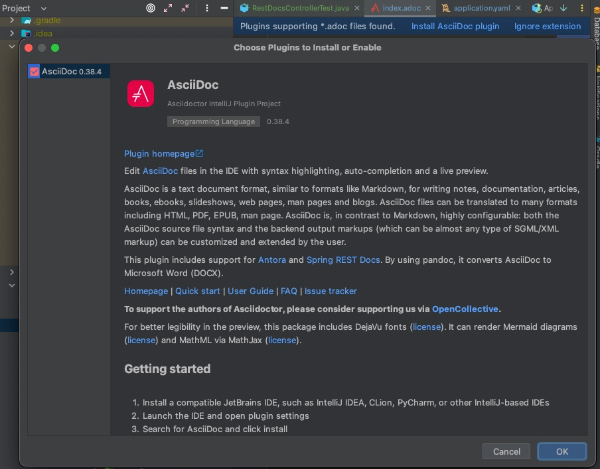This screenshot has height=469, width=600.
Task: Select the .gradle folder row
Action: click(116, 20)
